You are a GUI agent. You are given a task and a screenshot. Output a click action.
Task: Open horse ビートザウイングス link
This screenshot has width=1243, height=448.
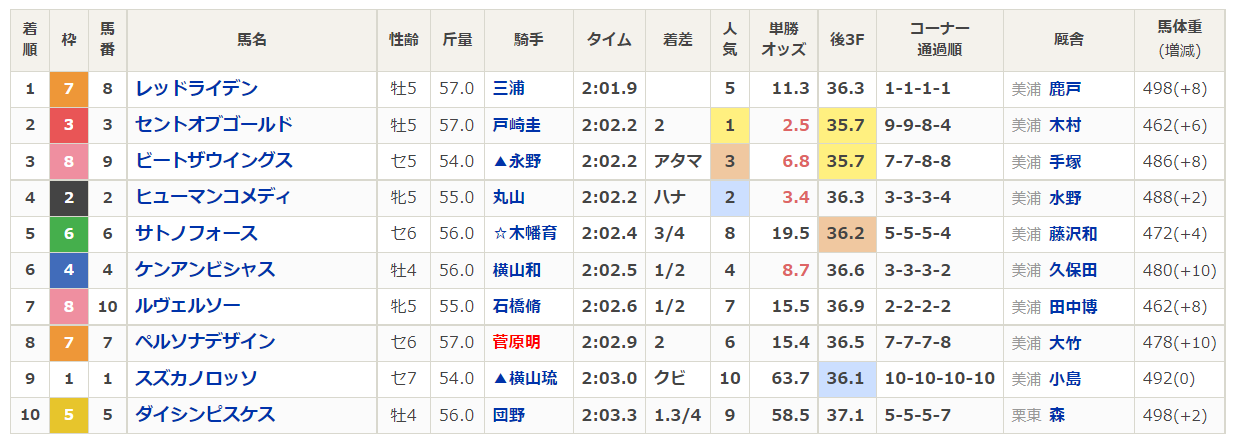click(214, 161)
